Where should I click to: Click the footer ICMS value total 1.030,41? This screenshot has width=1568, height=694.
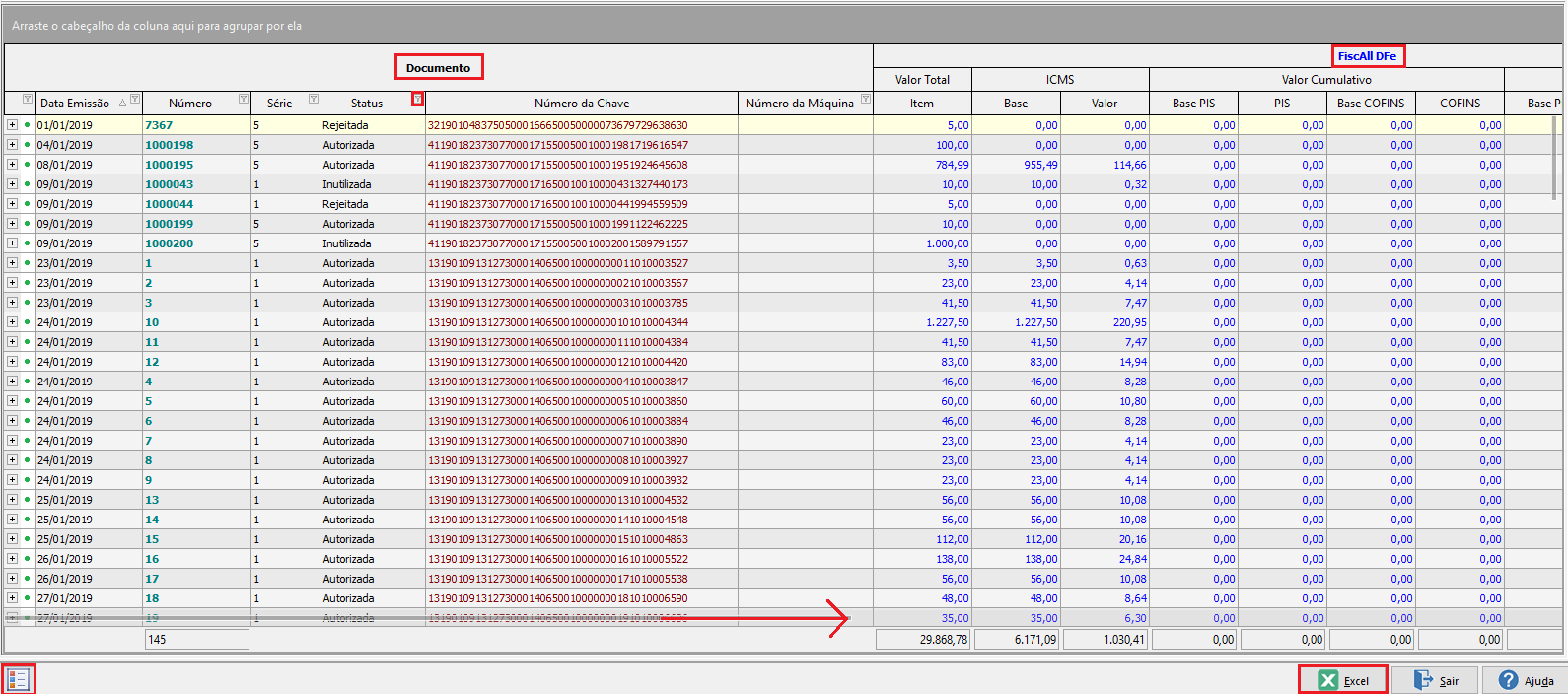tap(1105, 640)
